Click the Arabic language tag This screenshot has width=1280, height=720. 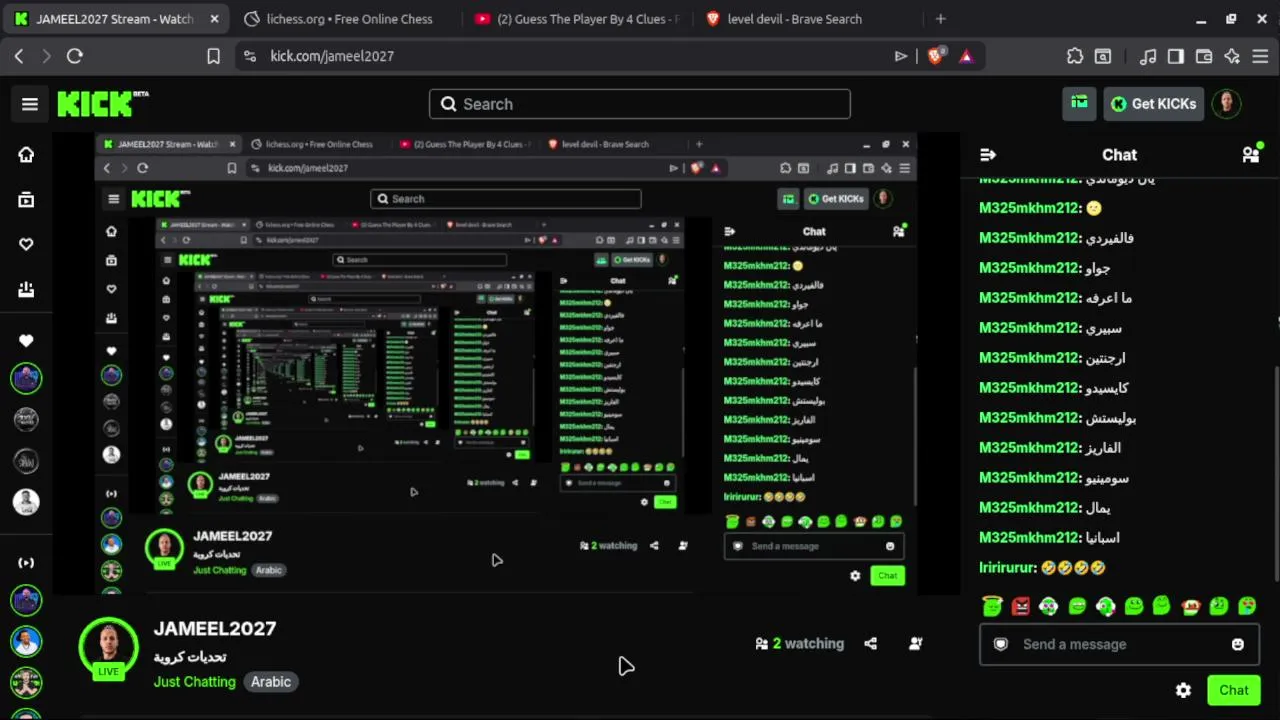pyautogui.click(x=271, y=682)
